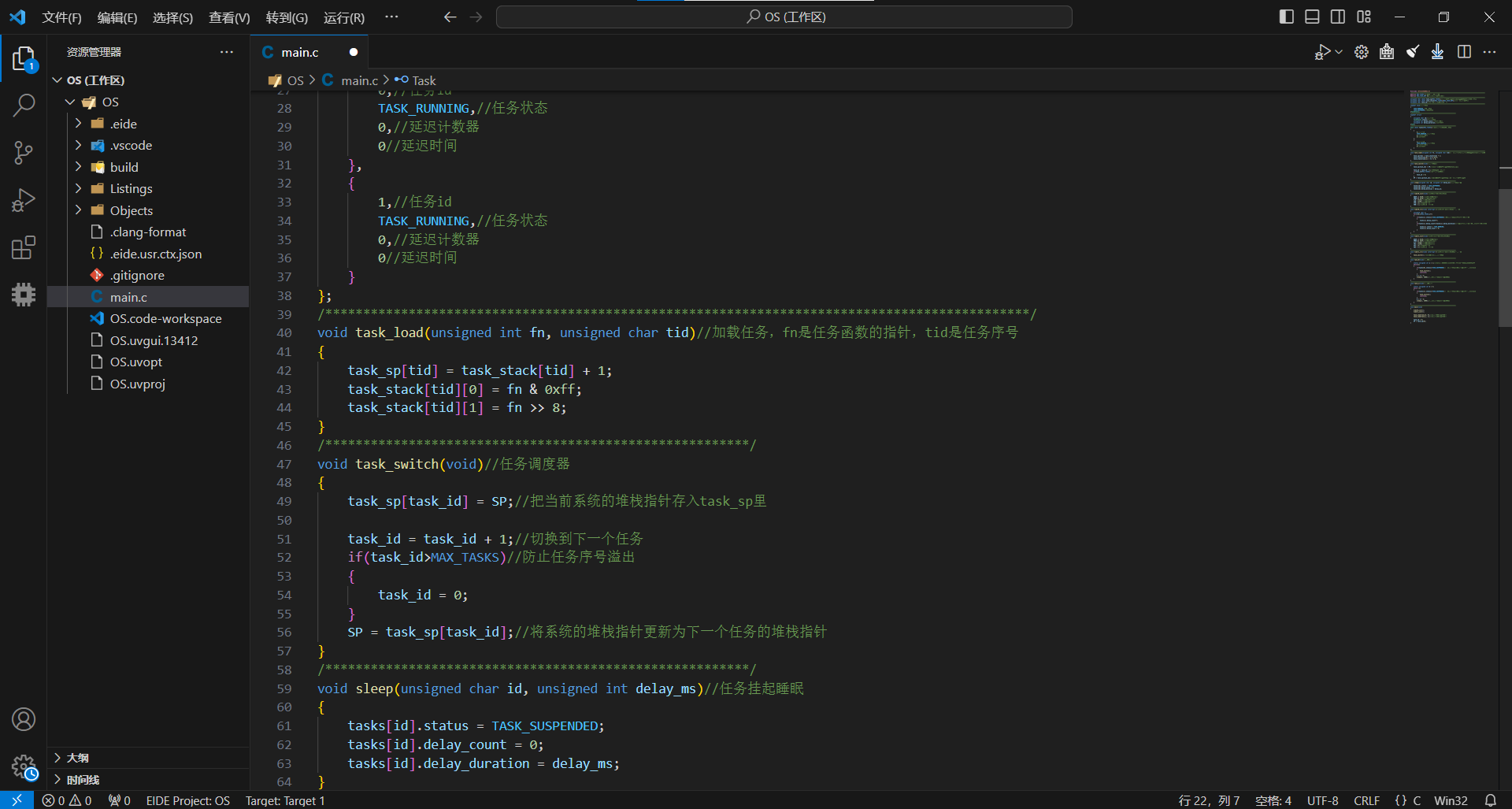Expand the build folder

[124, 167]
